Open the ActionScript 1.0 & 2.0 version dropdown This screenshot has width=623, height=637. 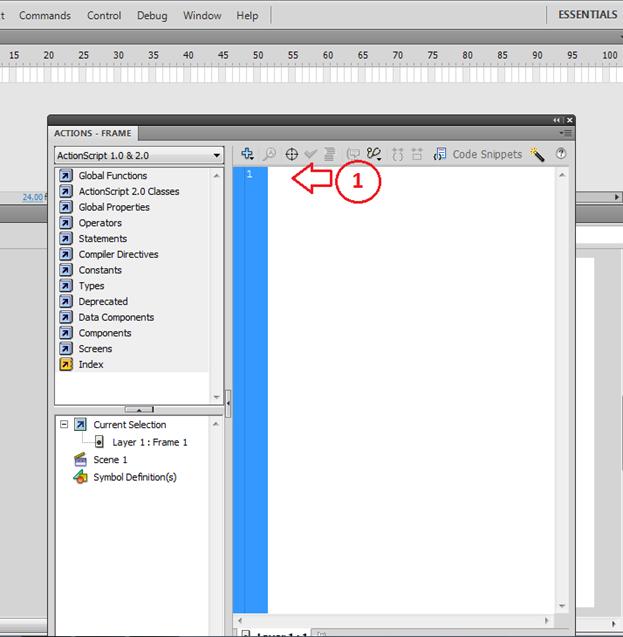click(x=139, y=156)
